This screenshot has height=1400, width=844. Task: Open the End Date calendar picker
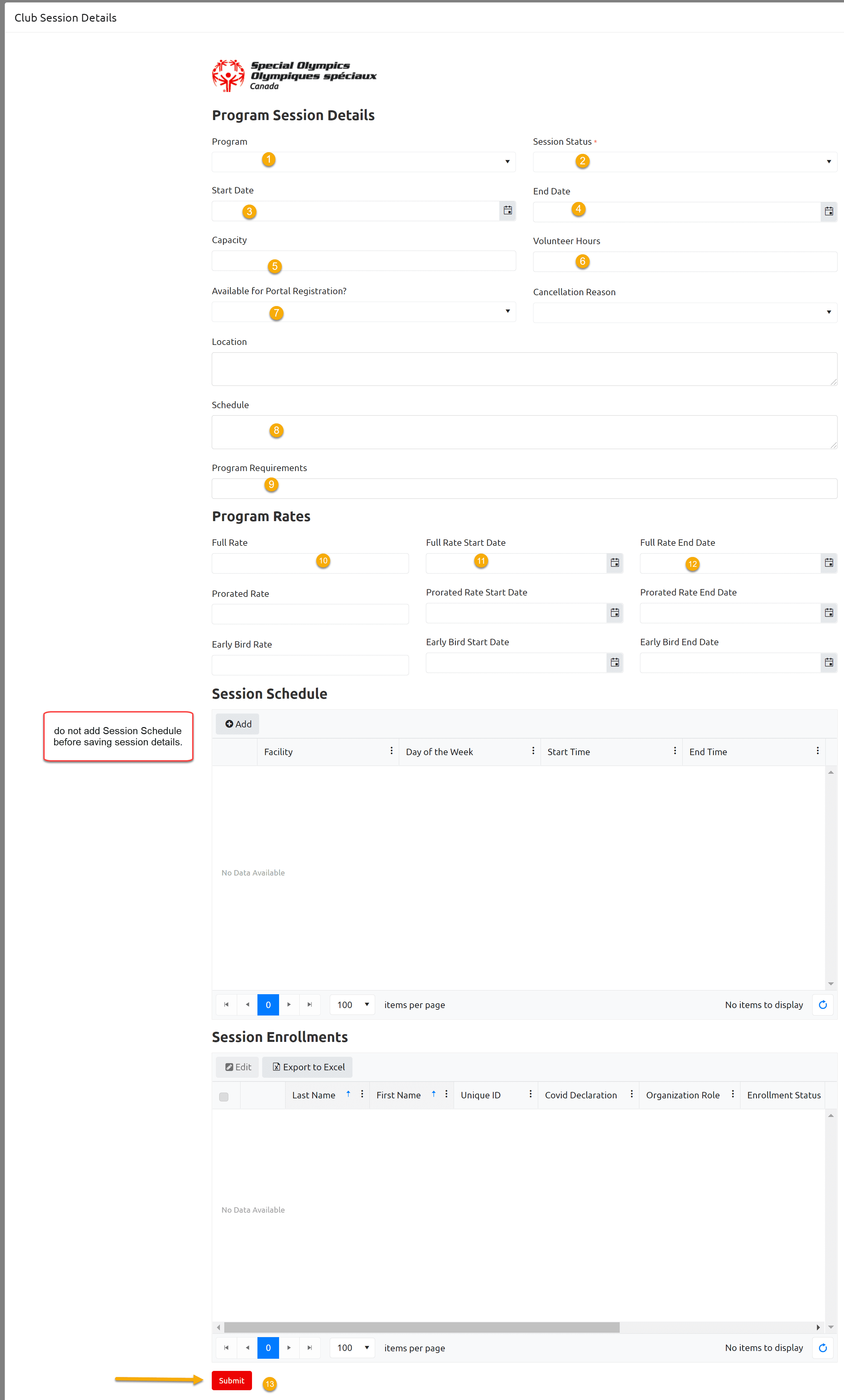tap(829, 211)
